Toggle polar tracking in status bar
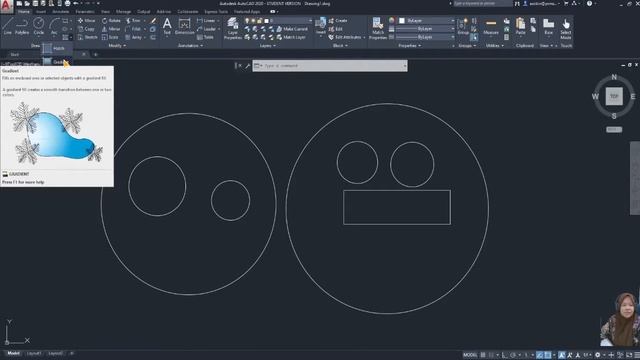Image resolution: width=640 pixels, height=360 pixels. click(513, 355)
